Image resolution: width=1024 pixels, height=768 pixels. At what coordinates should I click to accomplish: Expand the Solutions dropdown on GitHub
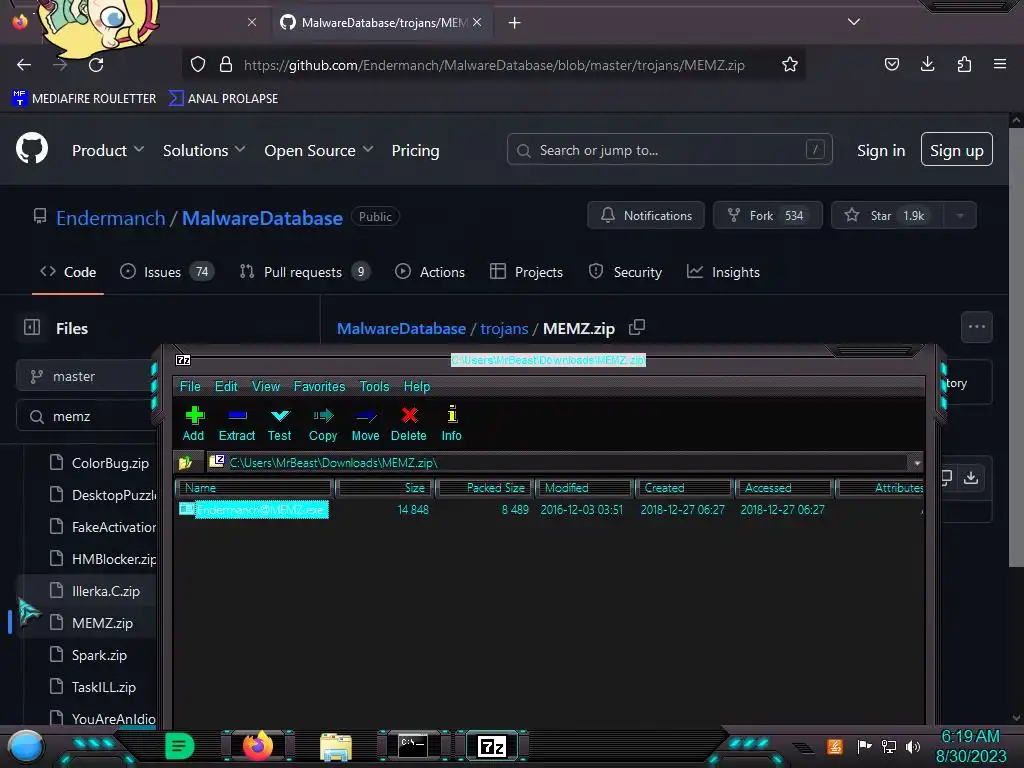[204, 150]
